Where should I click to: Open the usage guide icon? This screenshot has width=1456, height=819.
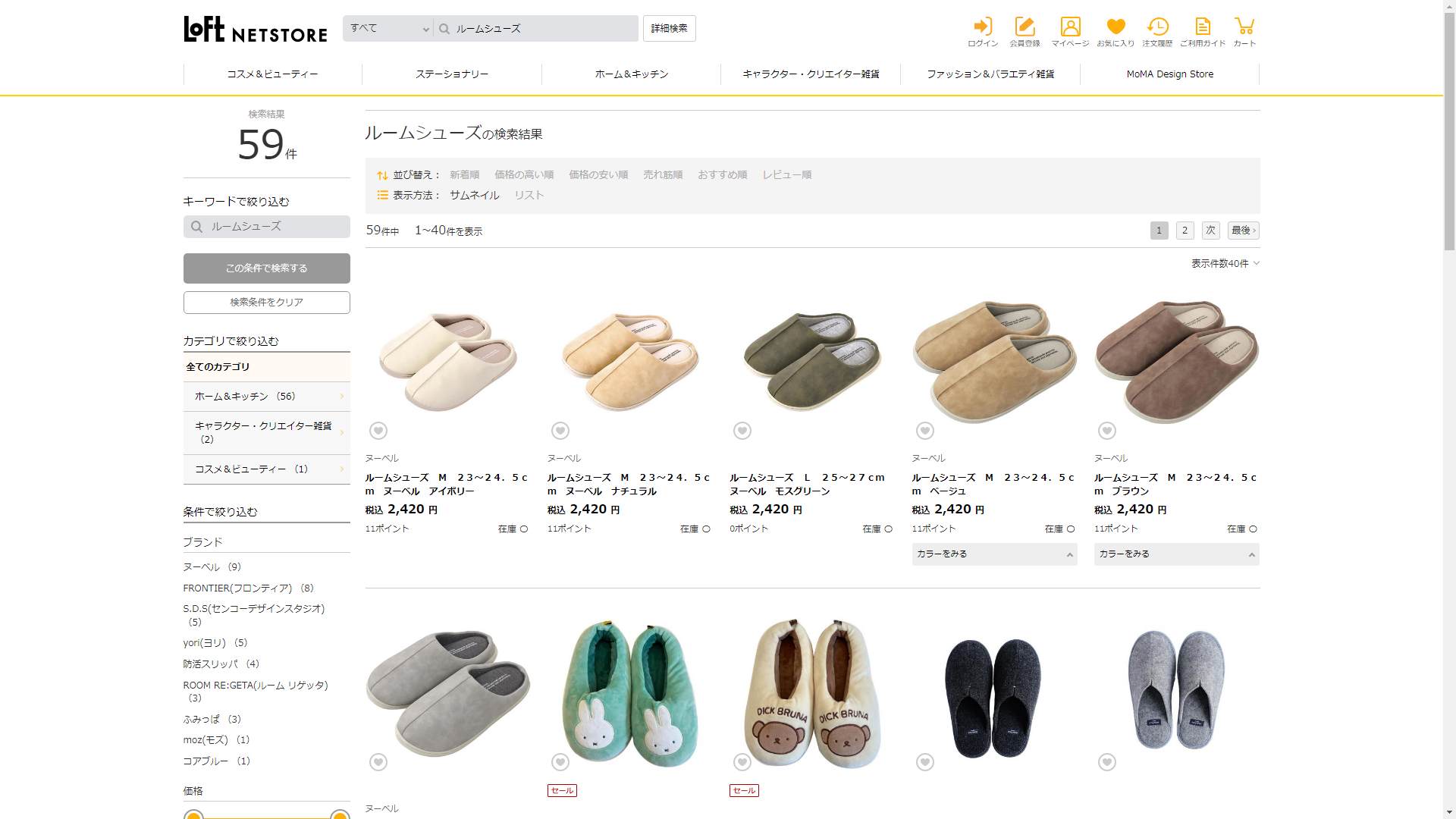tap(1202, 27)
